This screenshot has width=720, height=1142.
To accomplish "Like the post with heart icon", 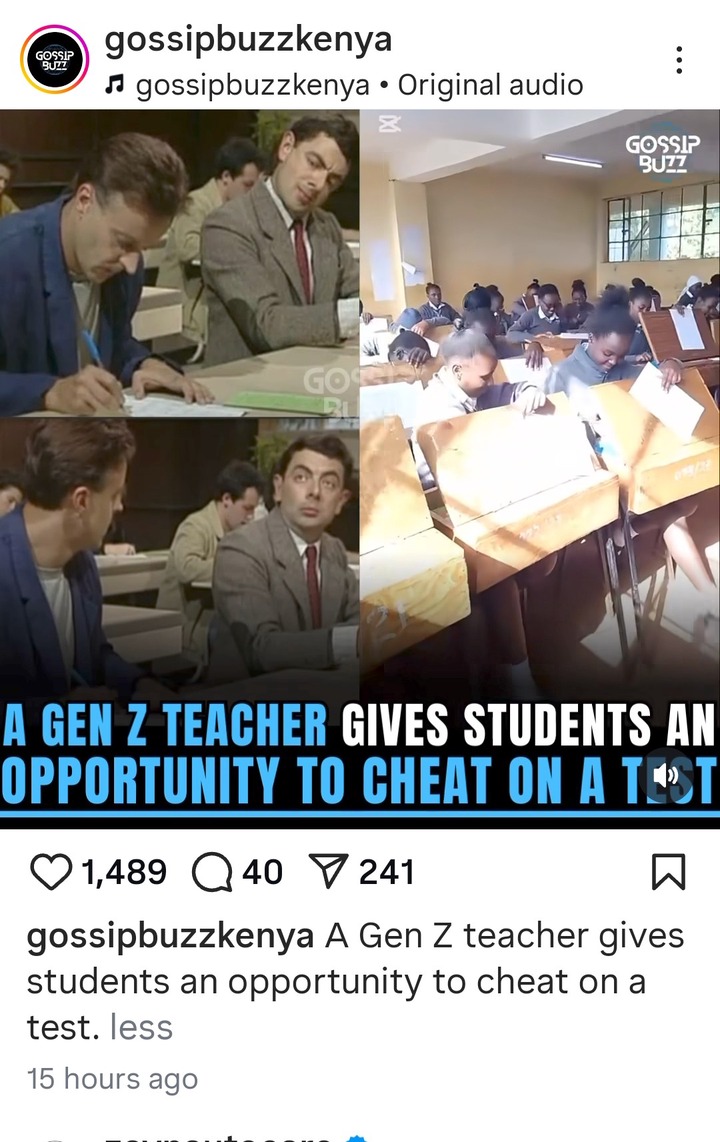I will tap(51, 871).
